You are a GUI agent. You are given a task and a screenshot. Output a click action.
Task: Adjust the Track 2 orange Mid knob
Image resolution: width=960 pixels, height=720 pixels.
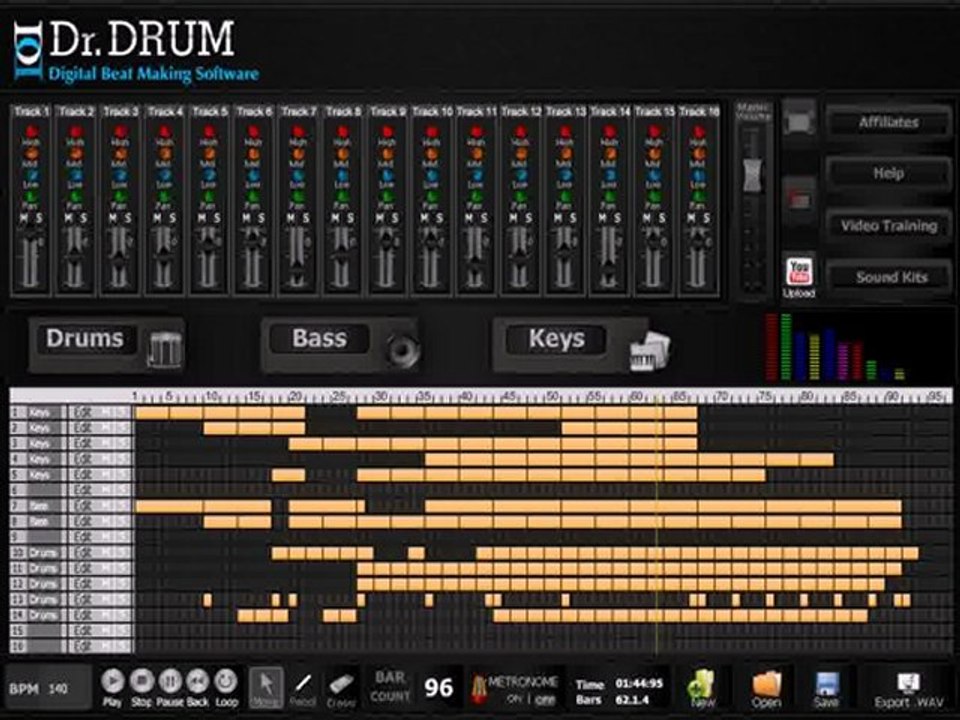pos(76,154)
